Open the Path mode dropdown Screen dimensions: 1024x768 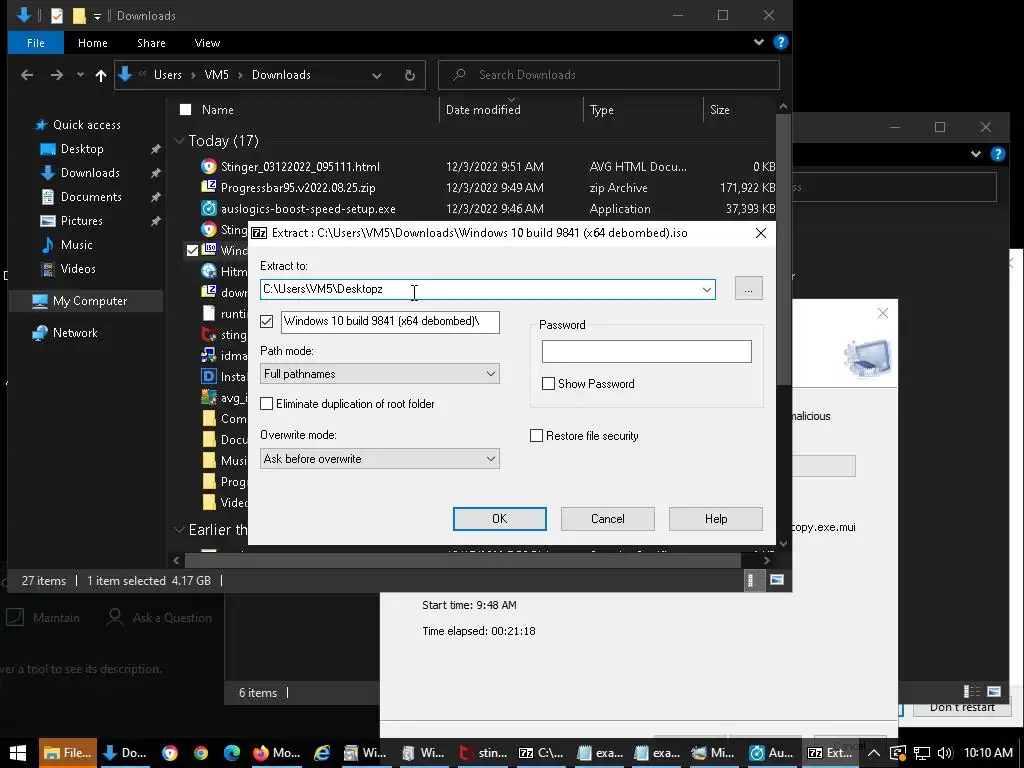coord(379,374)
